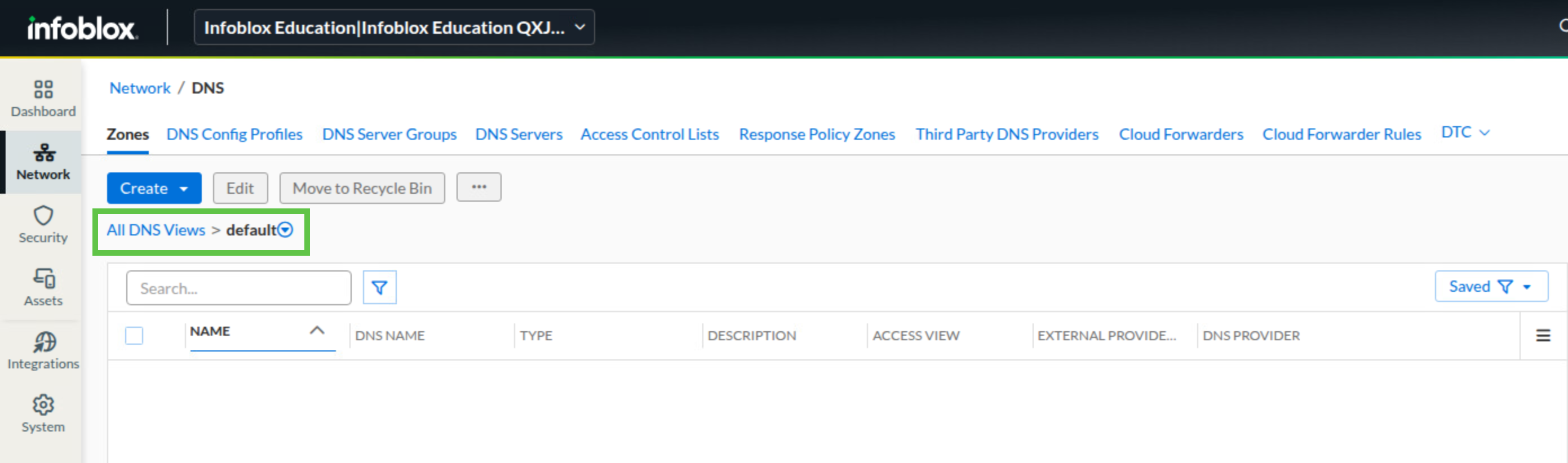Focus the Search input field

238,288
